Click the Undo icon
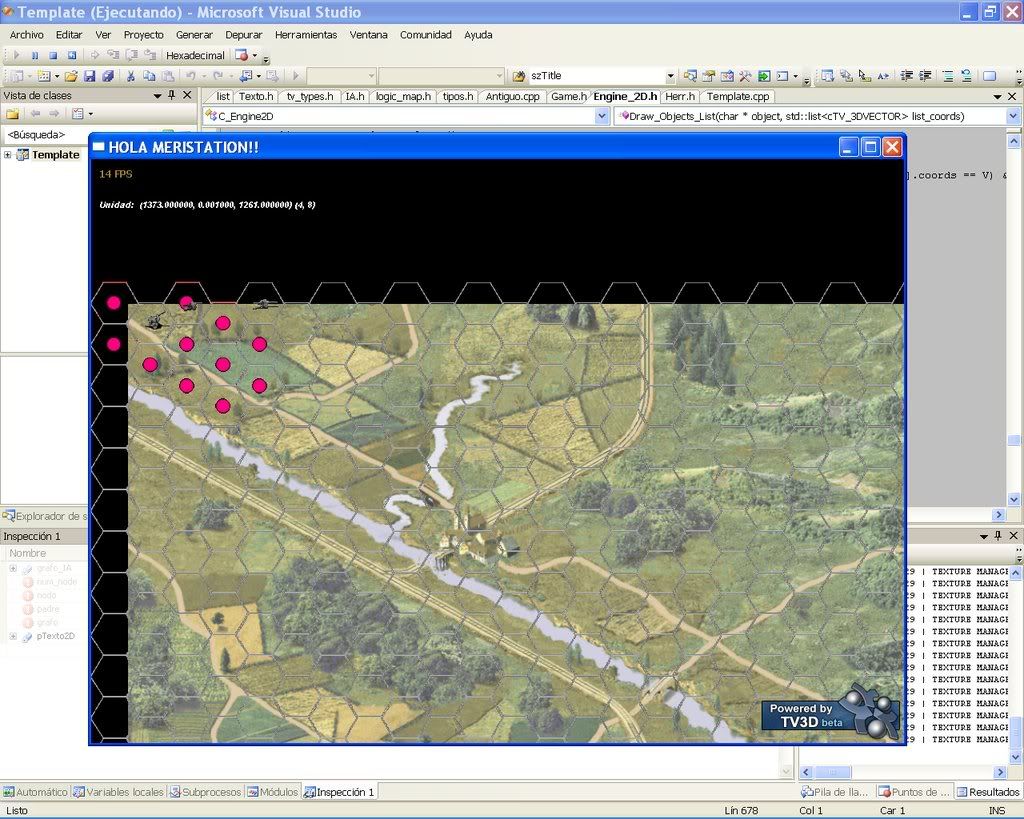The height and width of the screenshot is (819, 1024). [x=190, y=76]
